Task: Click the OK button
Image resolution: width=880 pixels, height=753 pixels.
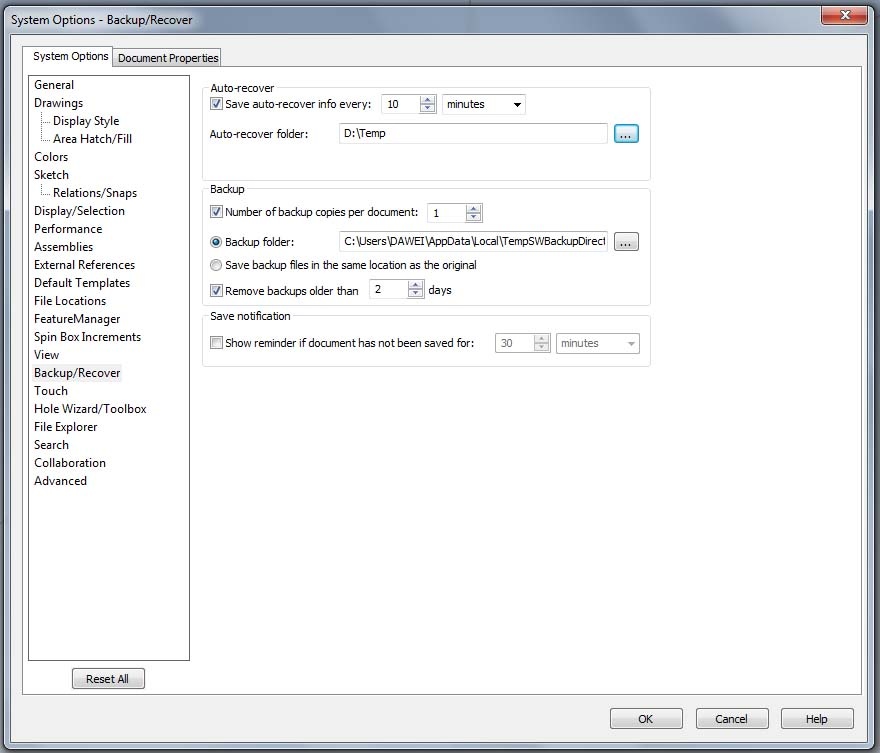Action: click(x=646, y=719)
